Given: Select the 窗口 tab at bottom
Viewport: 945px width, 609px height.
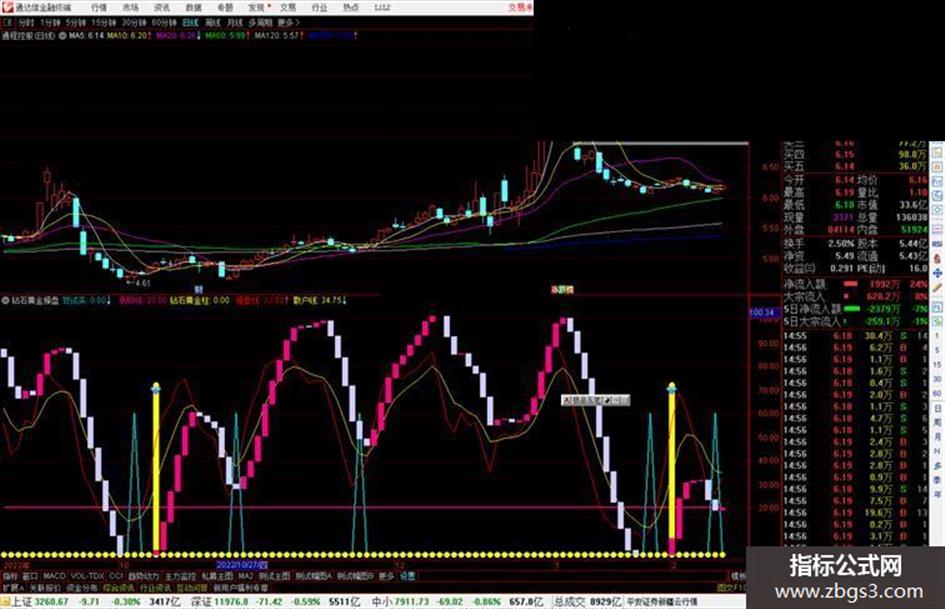Looking at the screenshot, I should point(30,576).
